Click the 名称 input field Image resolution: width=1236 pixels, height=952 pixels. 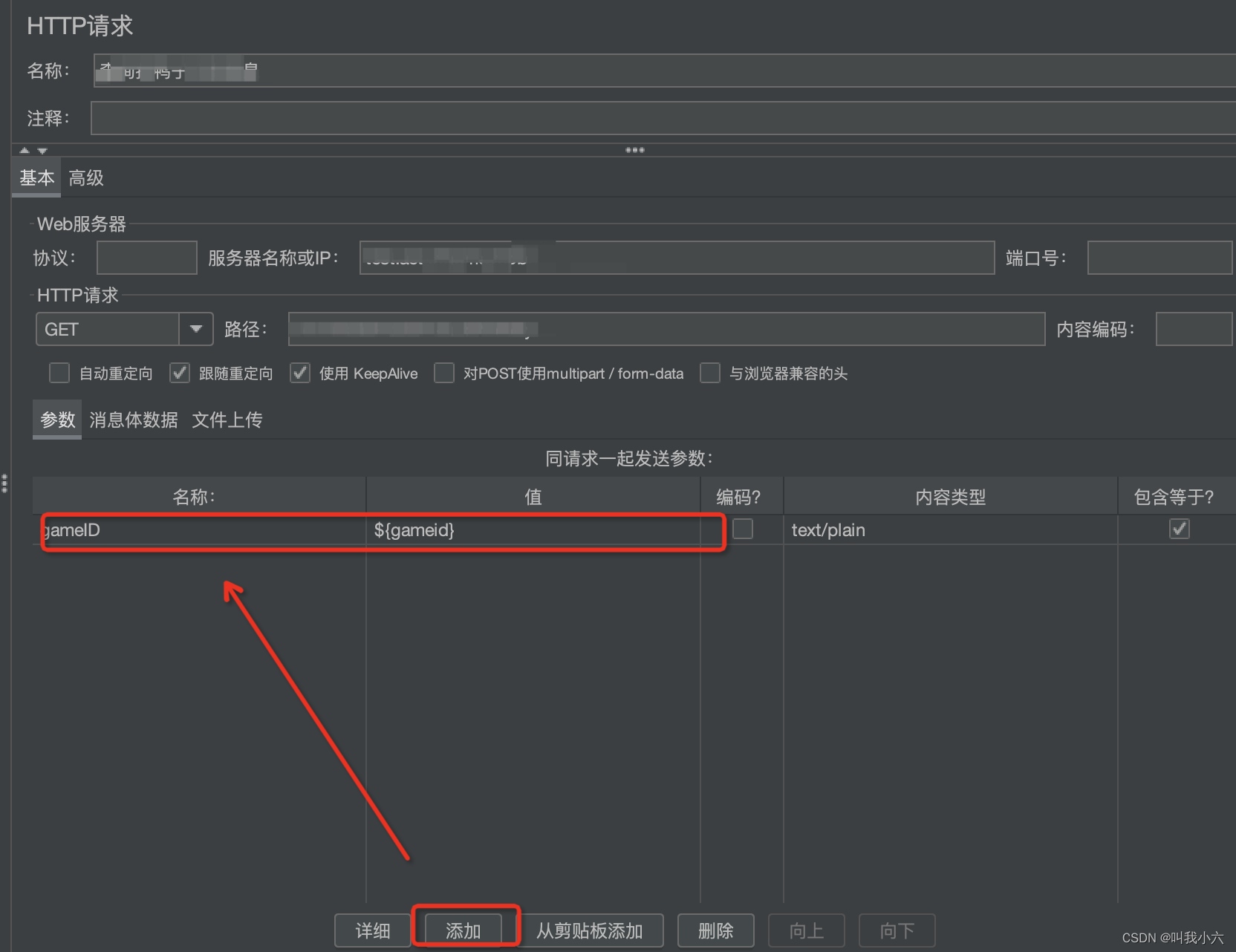point(665,71)
